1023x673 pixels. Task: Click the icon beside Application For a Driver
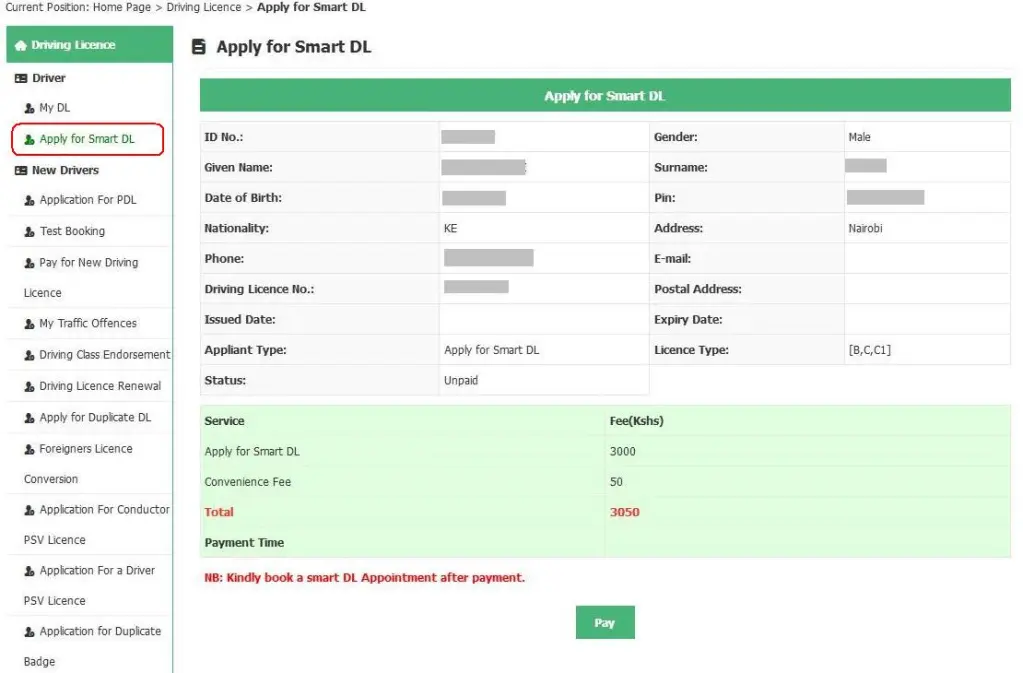pos(29,571)
